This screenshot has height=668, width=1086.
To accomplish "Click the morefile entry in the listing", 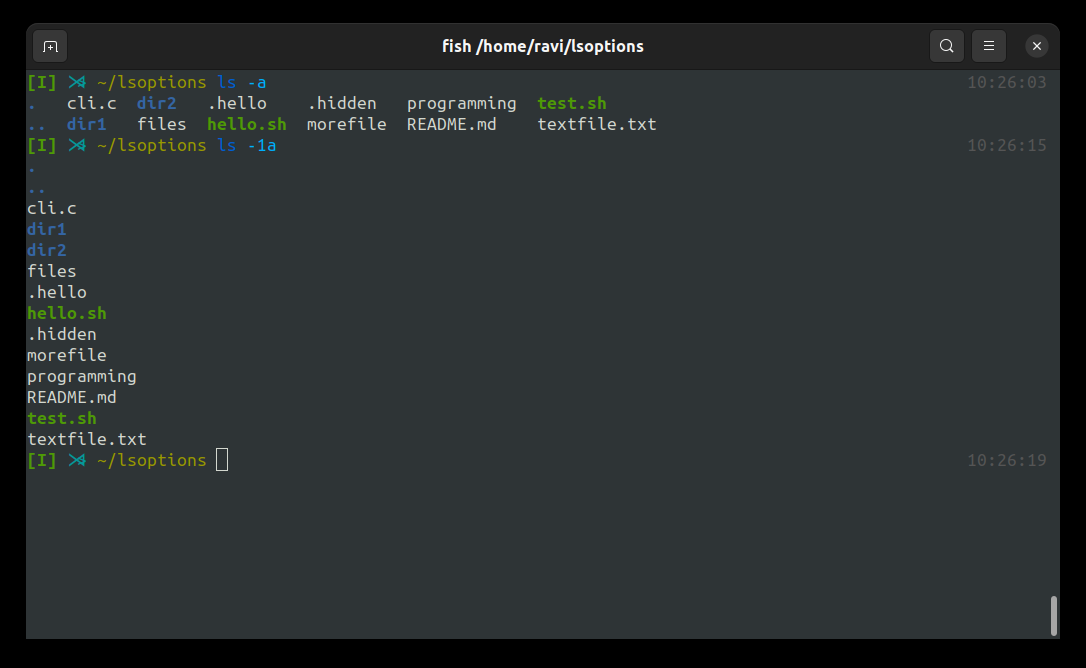I will click(66, 355).
